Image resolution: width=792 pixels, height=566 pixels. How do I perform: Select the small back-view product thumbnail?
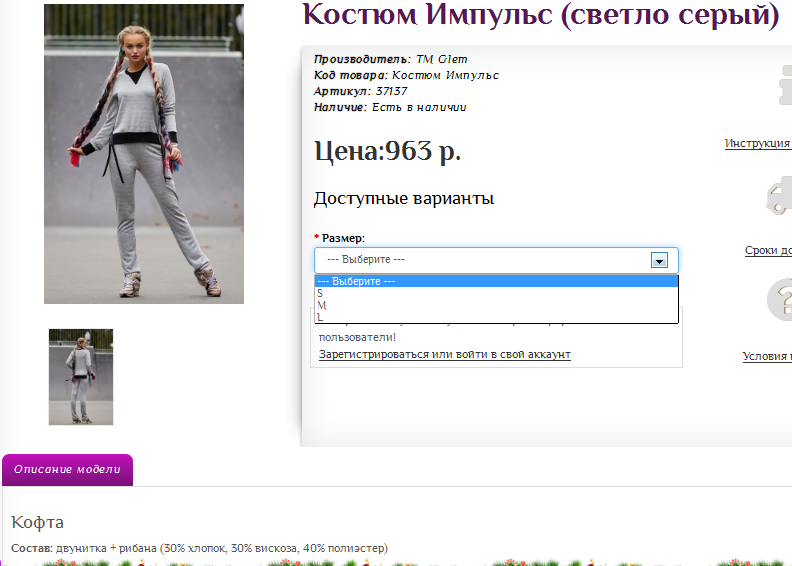tap(81, 377)
